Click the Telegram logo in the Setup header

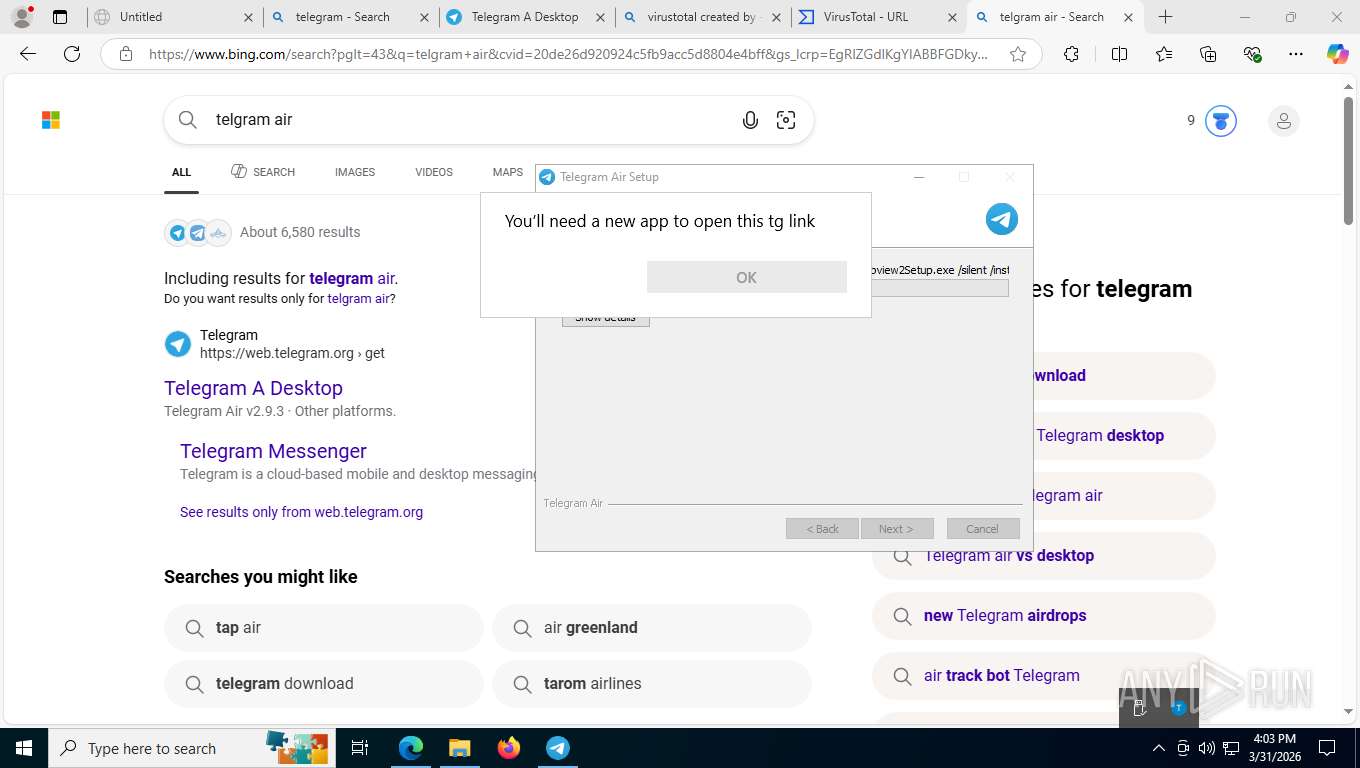tap(1001, 219)
